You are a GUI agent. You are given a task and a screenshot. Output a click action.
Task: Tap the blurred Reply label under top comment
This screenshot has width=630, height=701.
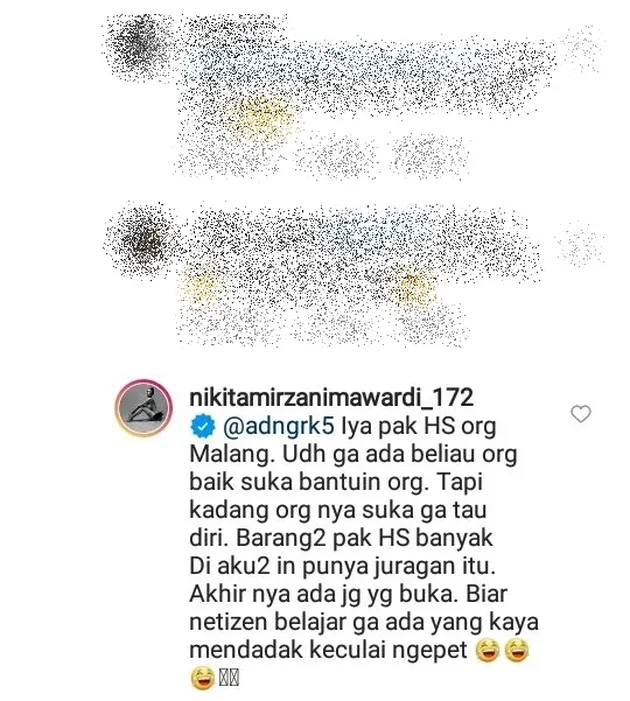pyautogui.click(x=428, y=156)
